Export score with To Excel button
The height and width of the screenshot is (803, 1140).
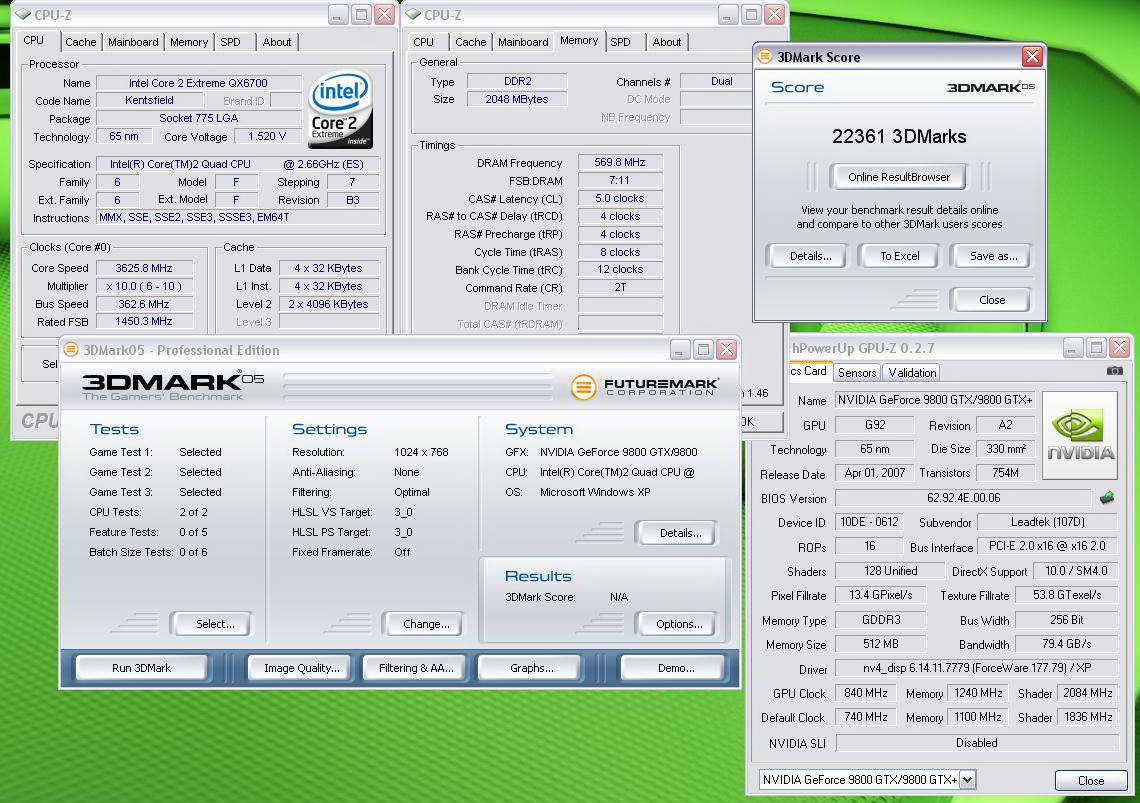click(899, 256)
